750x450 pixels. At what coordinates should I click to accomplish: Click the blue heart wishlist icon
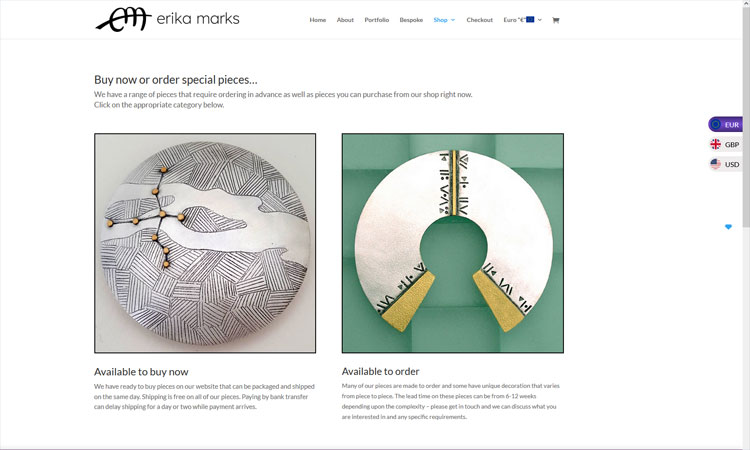pos(728,227)
